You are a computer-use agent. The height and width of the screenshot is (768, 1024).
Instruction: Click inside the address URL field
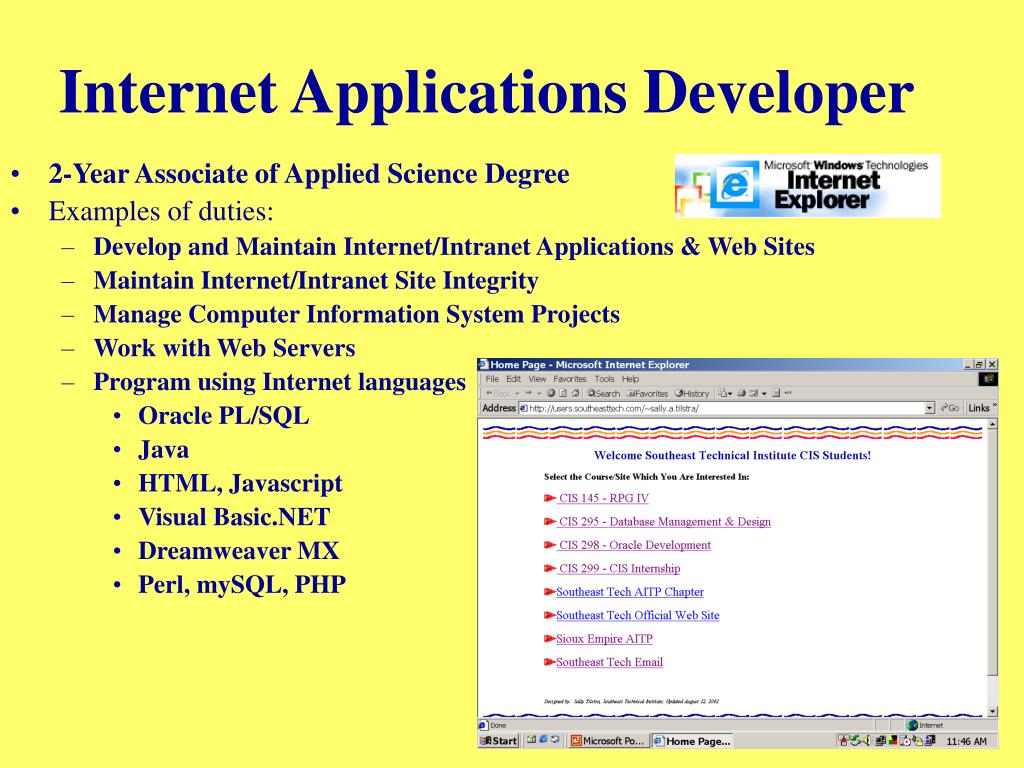[726, 408]
